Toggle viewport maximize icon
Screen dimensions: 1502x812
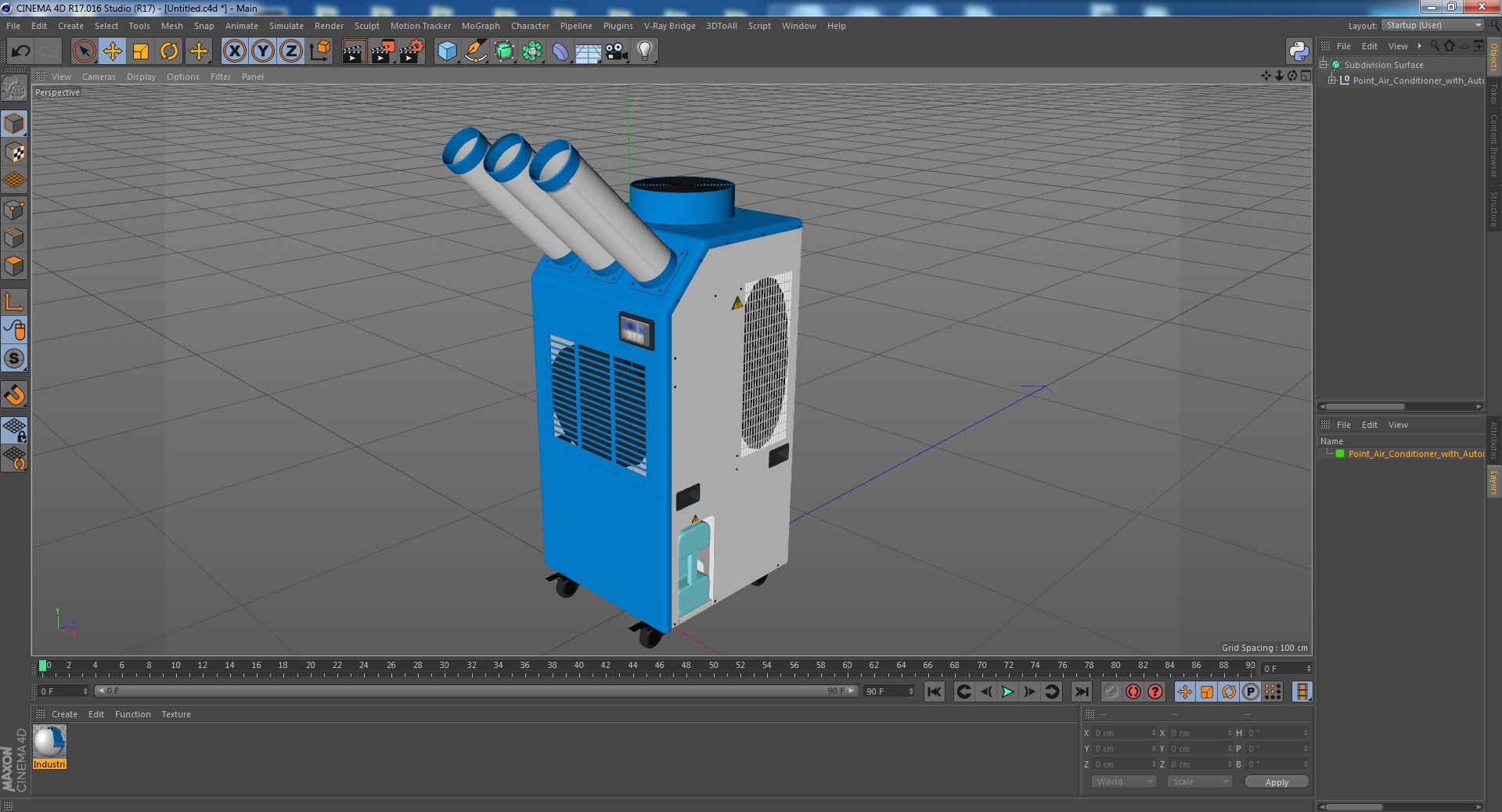(x=1306, y=76)
